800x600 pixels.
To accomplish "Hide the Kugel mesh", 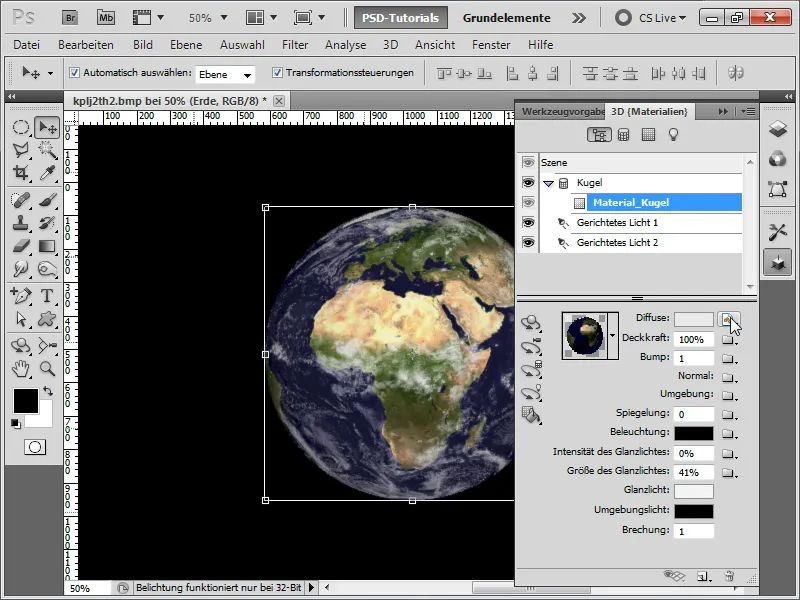I will [x=528, y=183].
